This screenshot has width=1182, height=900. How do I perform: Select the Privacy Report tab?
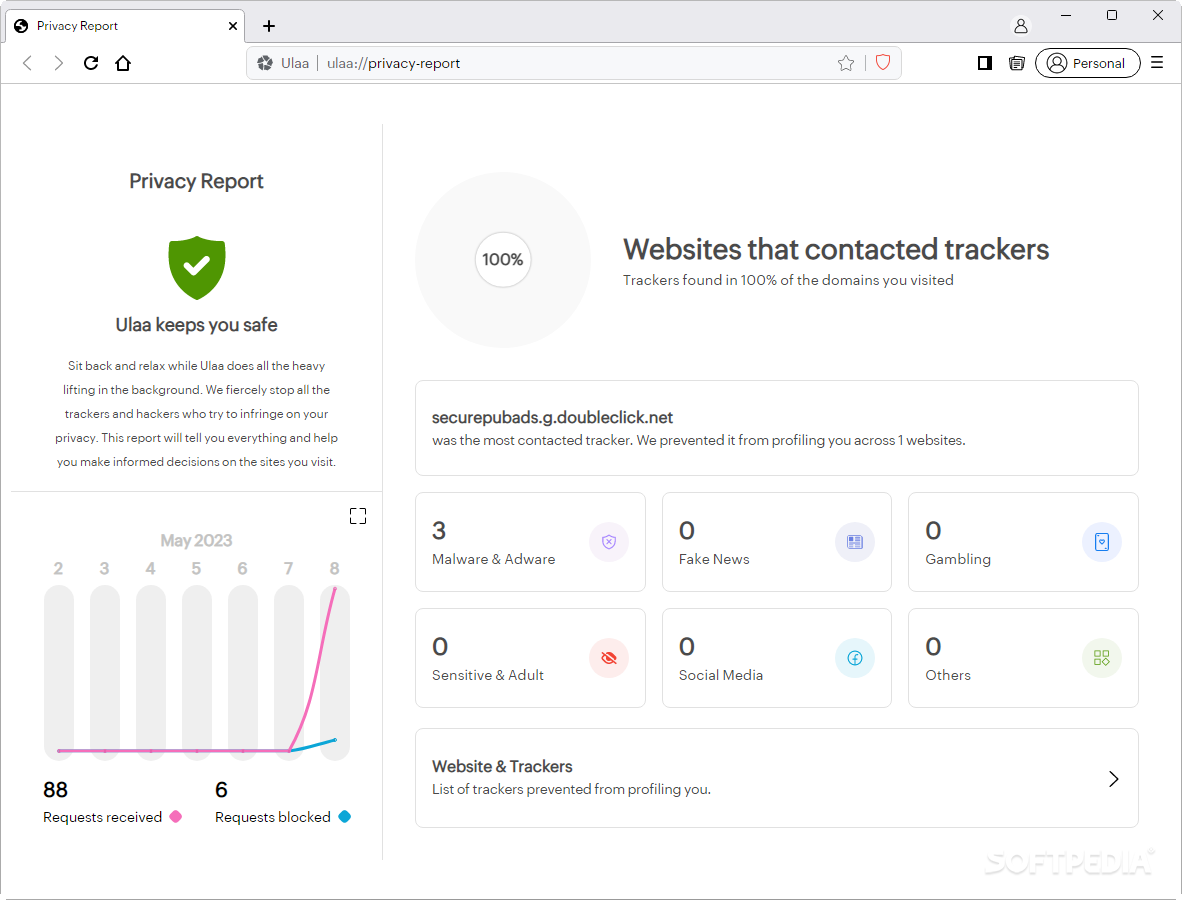point(125,26)
